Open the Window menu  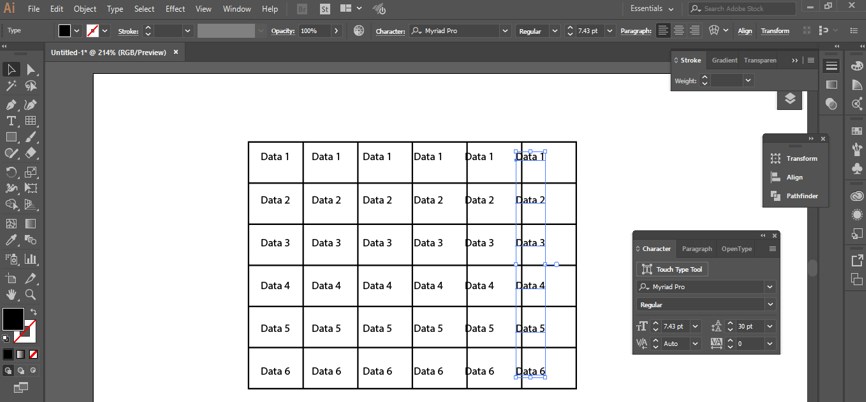[x=236, y=9]
